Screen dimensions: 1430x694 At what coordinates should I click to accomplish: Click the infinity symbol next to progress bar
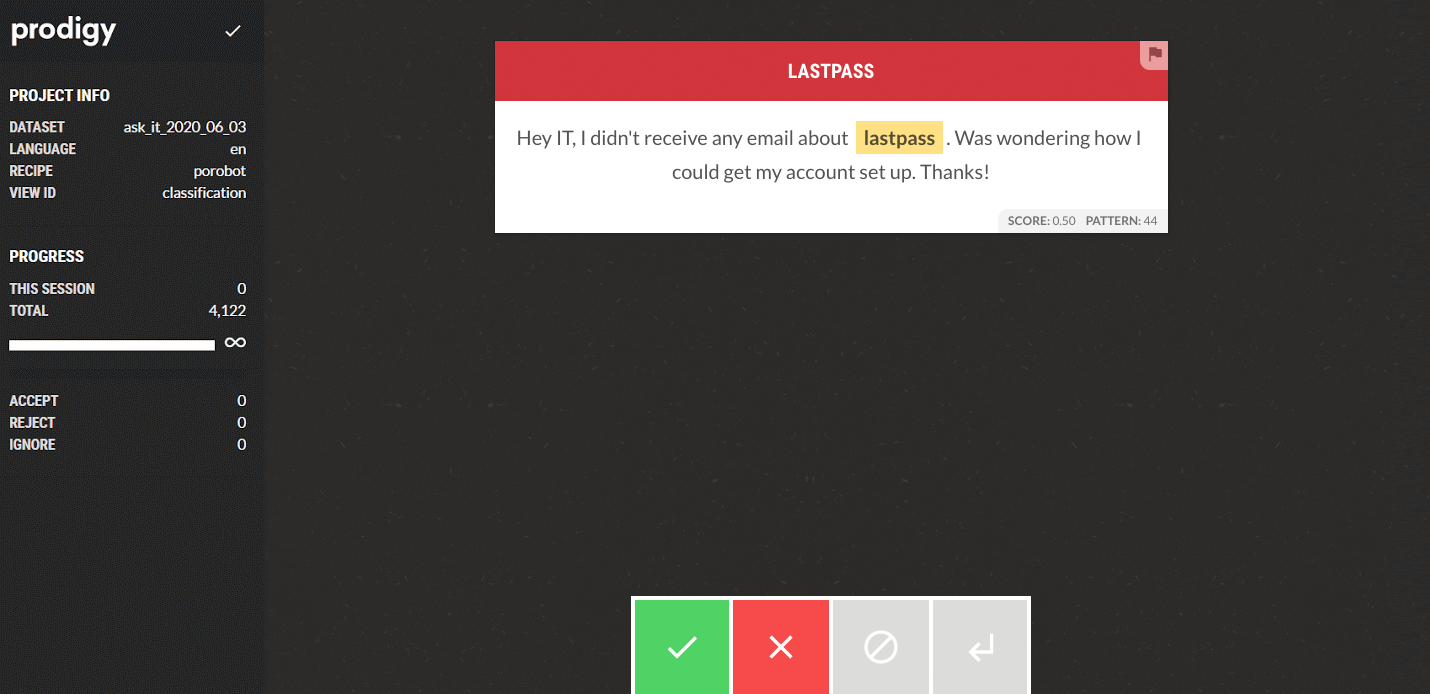tap(235, 343)
